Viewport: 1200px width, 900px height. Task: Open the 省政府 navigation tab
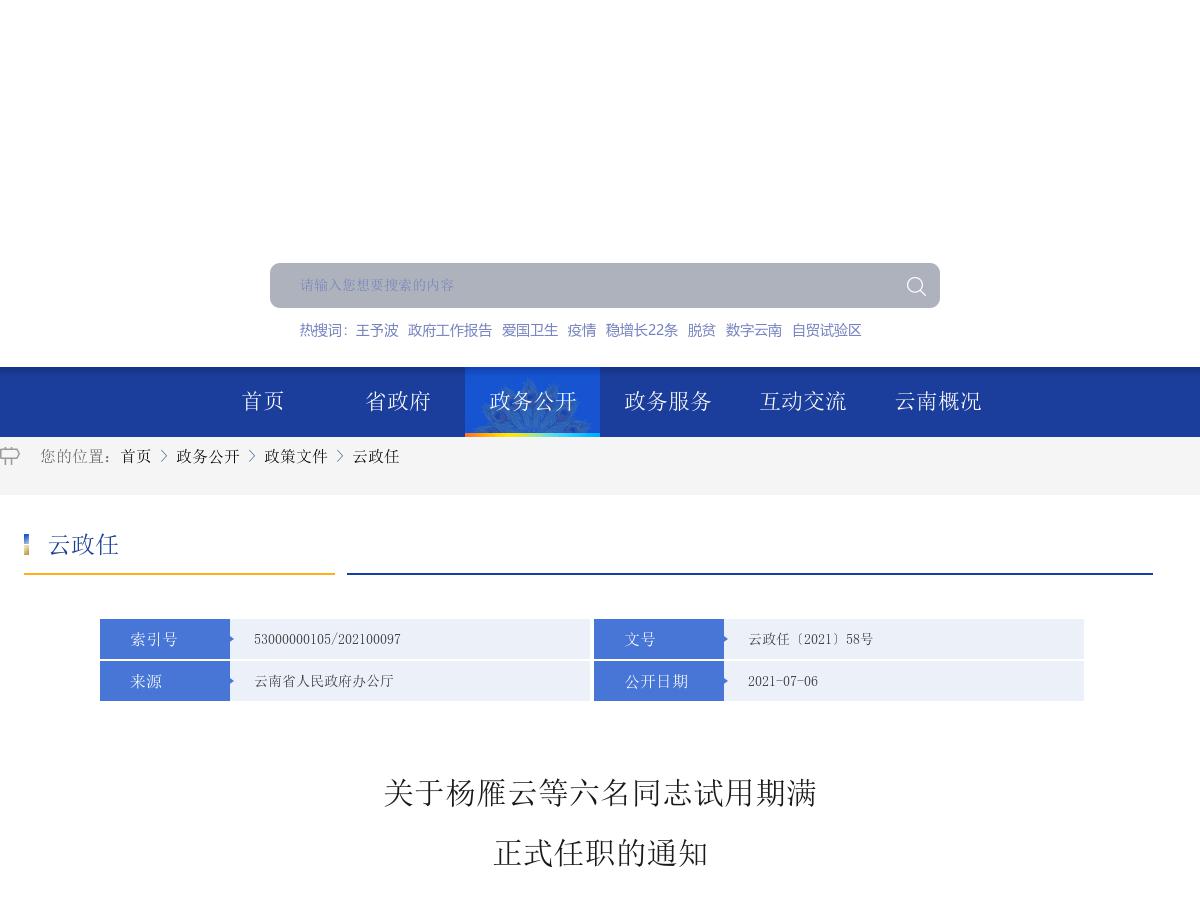[x=398, y=401]
